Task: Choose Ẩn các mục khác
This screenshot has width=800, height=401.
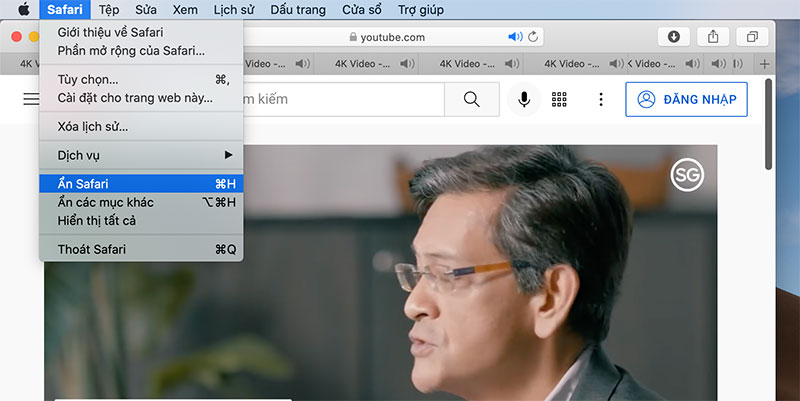Action: [x=141, y=202]
